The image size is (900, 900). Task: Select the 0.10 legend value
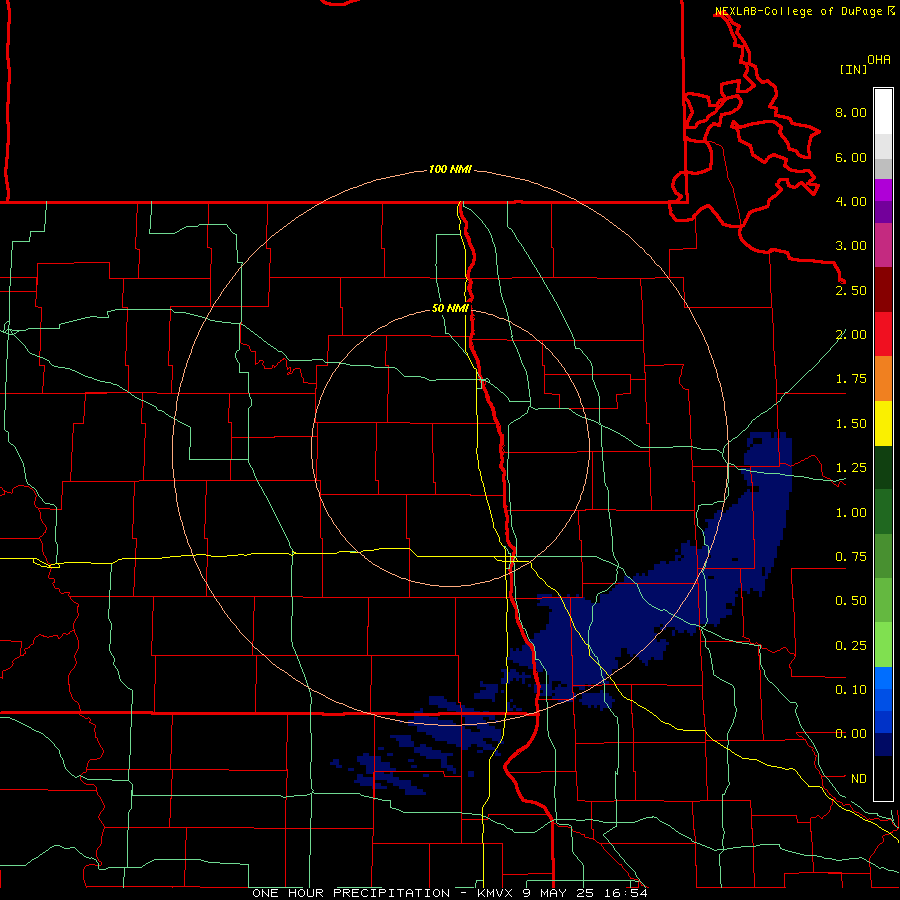coord(851,690)
